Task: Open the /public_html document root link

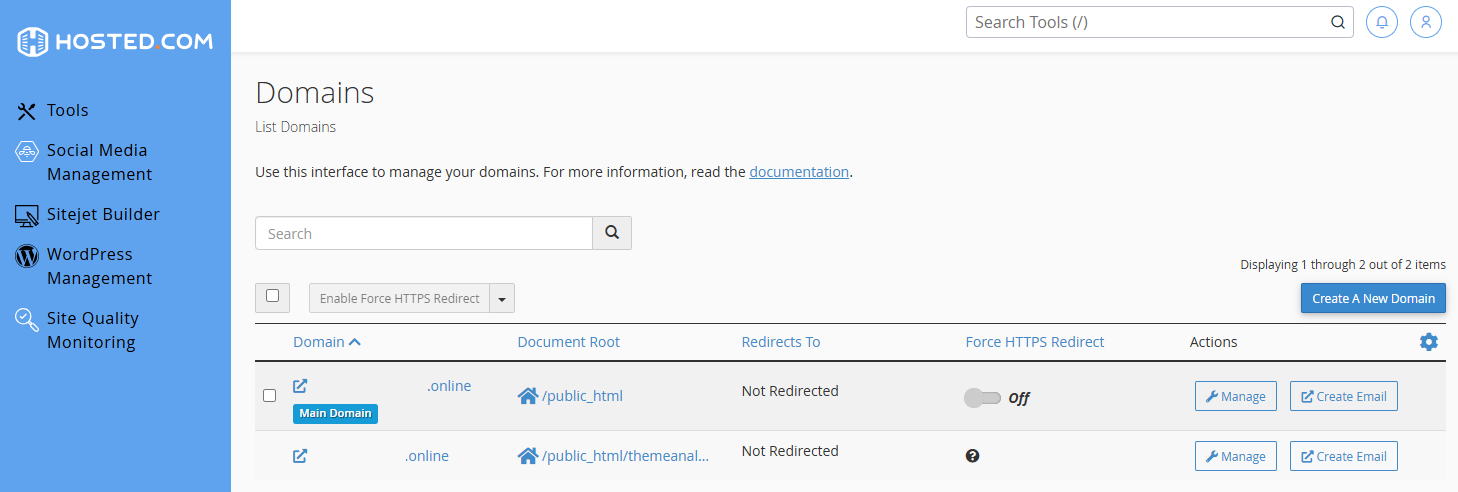Action: click(x=582, y=396)
